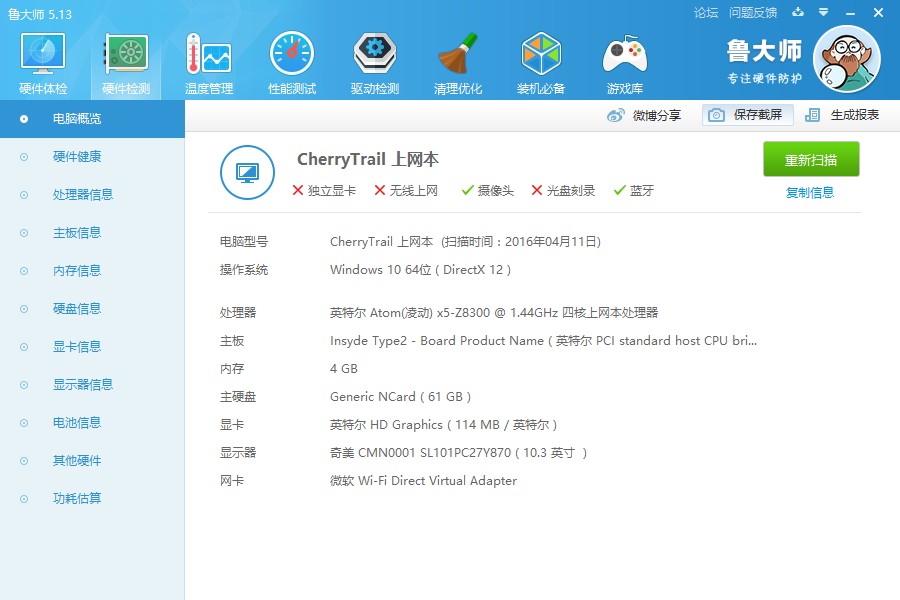Open the 论坛 forum link
The width and height of the screenshot is (900, 600).
[x=706, y=13]
